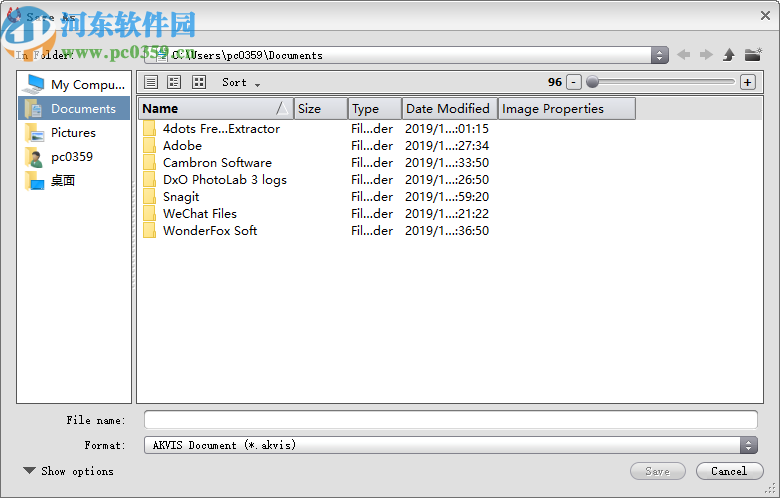Select the DxO PhotoLab 3 logs folder
780x498 pixels.
click(224, 180)
